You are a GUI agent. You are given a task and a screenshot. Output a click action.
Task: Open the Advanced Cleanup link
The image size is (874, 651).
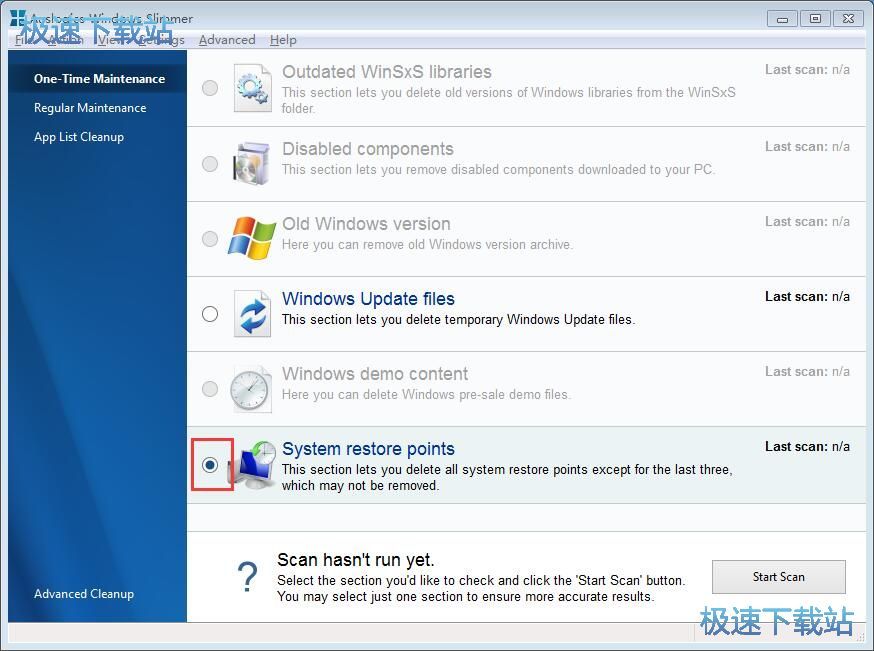[84, 594]
